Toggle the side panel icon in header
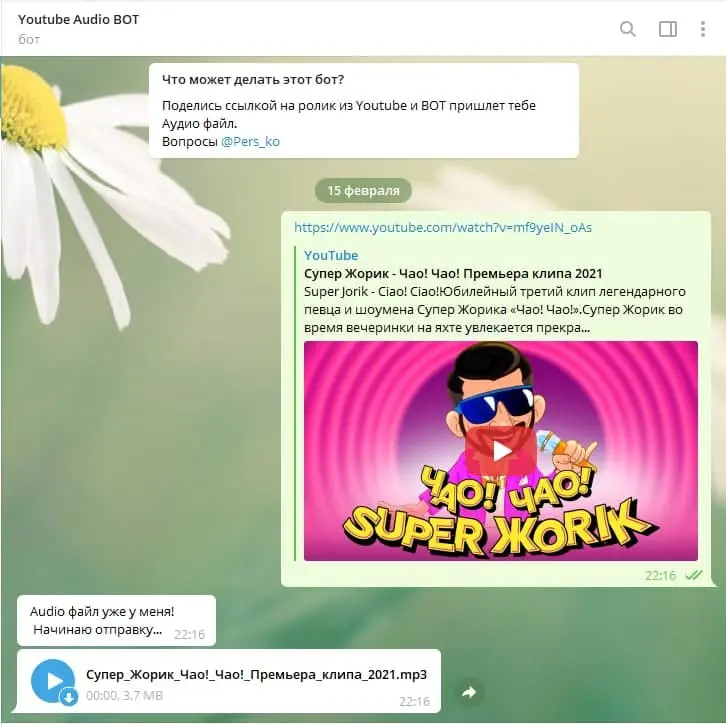The image size is (726, 727). pos(668,29)
